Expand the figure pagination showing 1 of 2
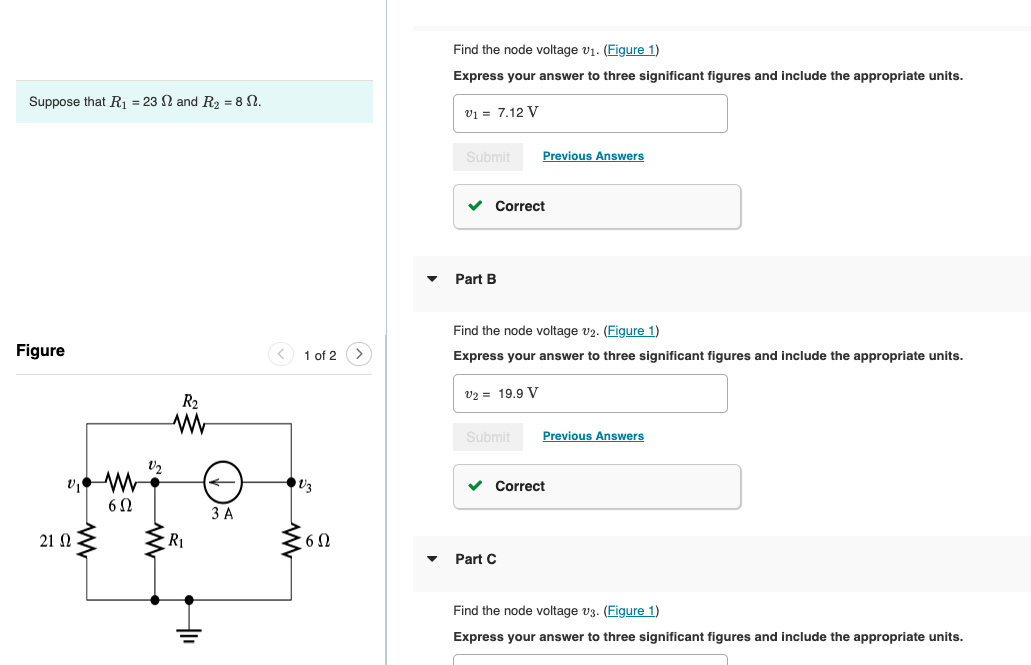Screen dimensions: 1031x665 click(x=320, y=354)
